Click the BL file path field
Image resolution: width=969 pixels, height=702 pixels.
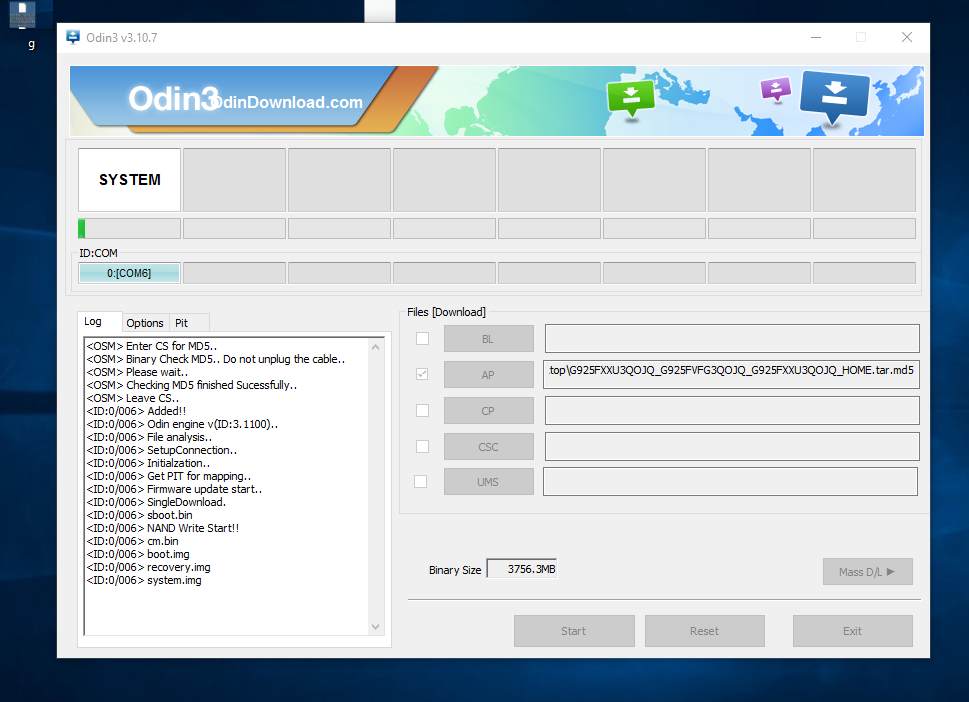[x=732, y=339]
